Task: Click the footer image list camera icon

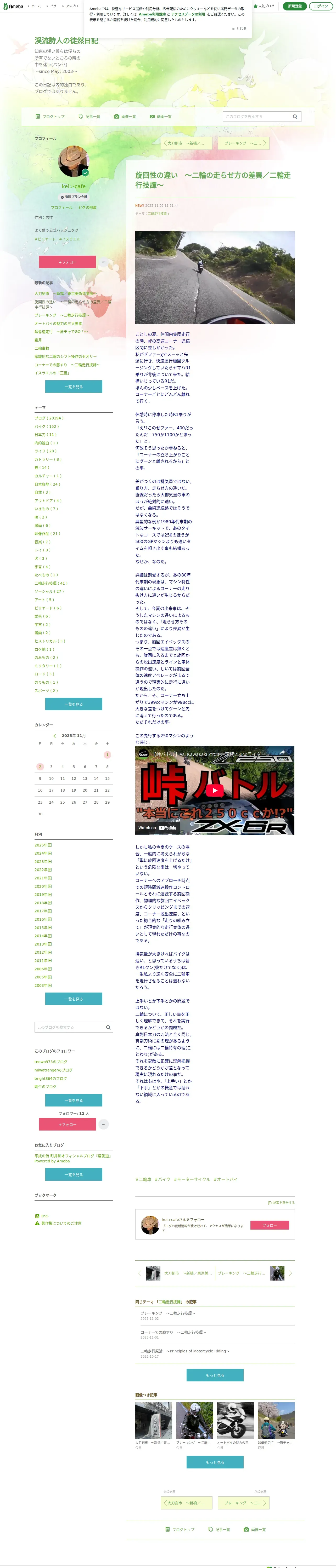Action: [x=246, y=1529]
